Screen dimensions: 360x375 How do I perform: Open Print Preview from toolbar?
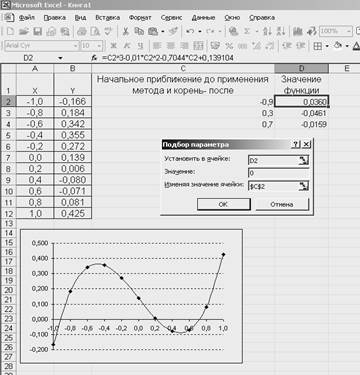click(95, 31)
